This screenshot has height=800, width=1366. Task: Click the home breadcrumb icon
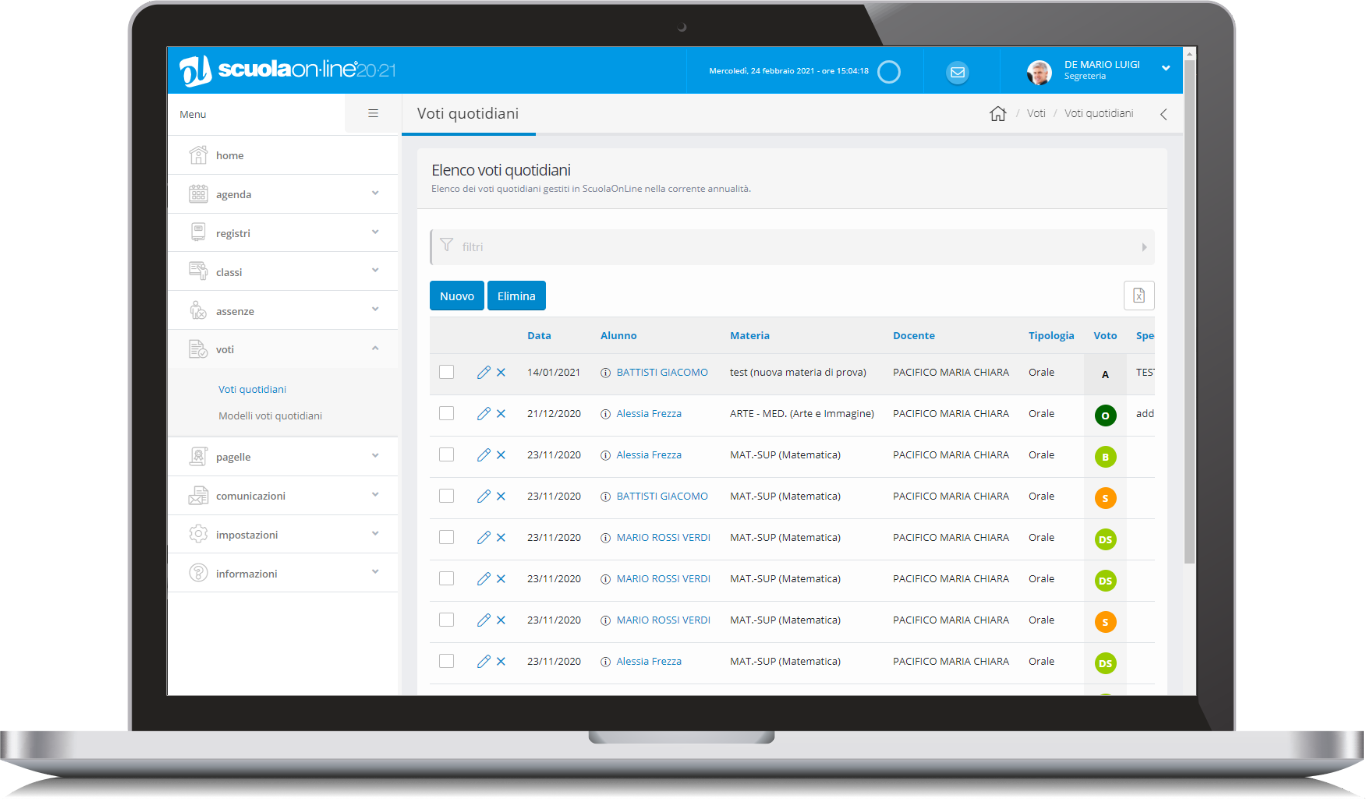click(997, 114)
